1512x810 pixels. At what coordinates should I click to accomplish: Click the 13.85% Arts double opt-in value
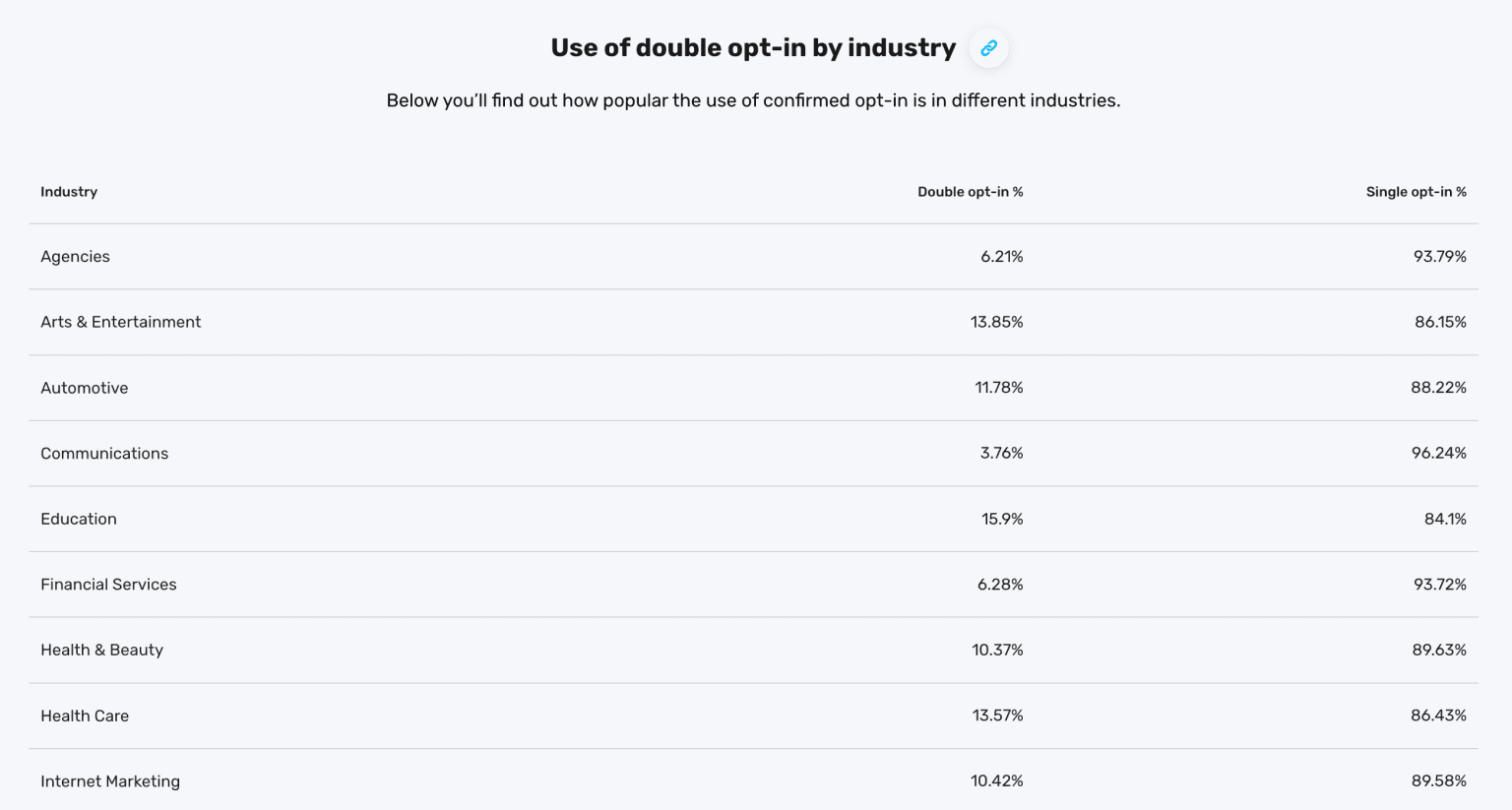pyautogui.click(x=996, y=322)
